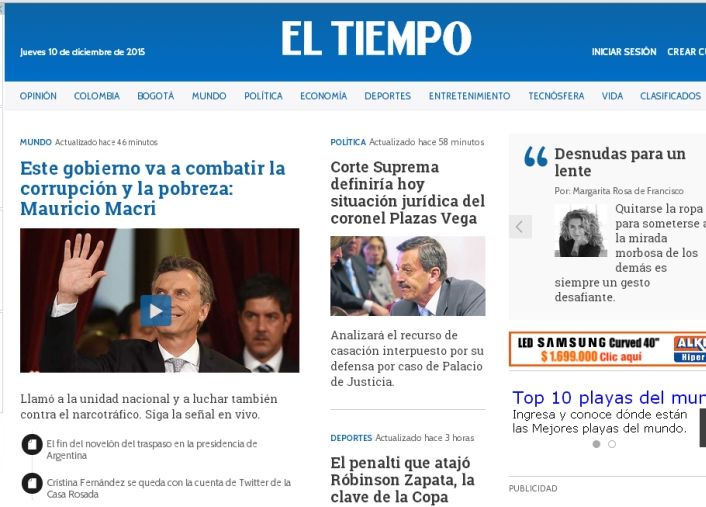
Task: Open the Deportes menu item
Action: 388,96
